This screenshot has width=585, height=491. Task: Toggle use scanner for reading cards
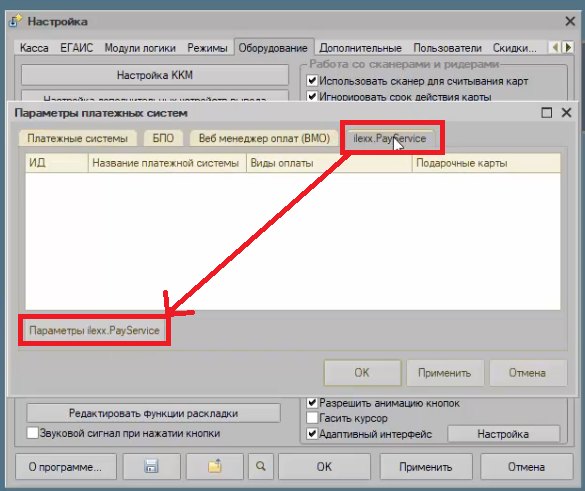pyautogui.click(x=312, y=81)
